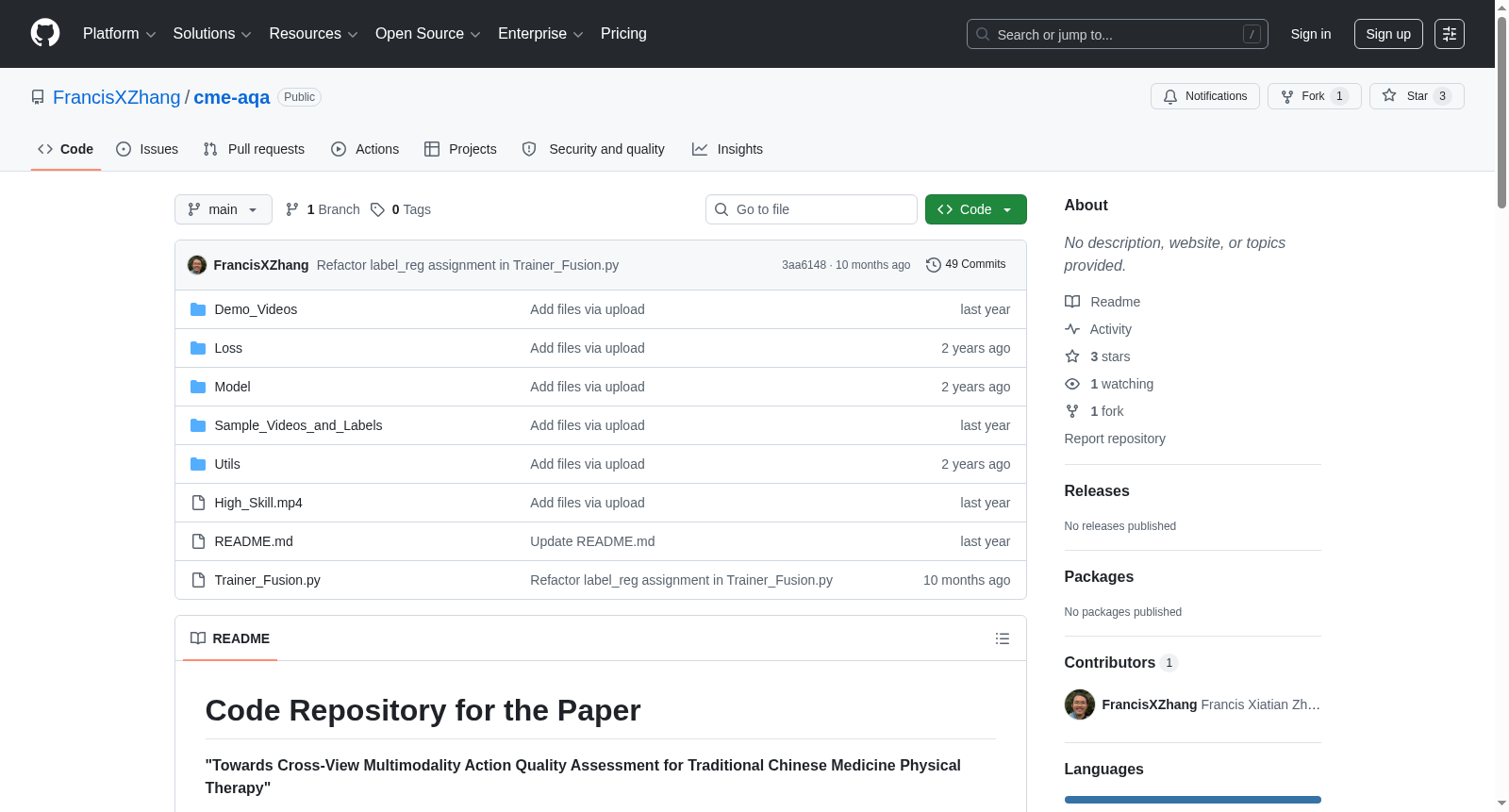Screen dimensions: 1509x812
Task: Open commit message Update README.md
Action: [592, 541]
